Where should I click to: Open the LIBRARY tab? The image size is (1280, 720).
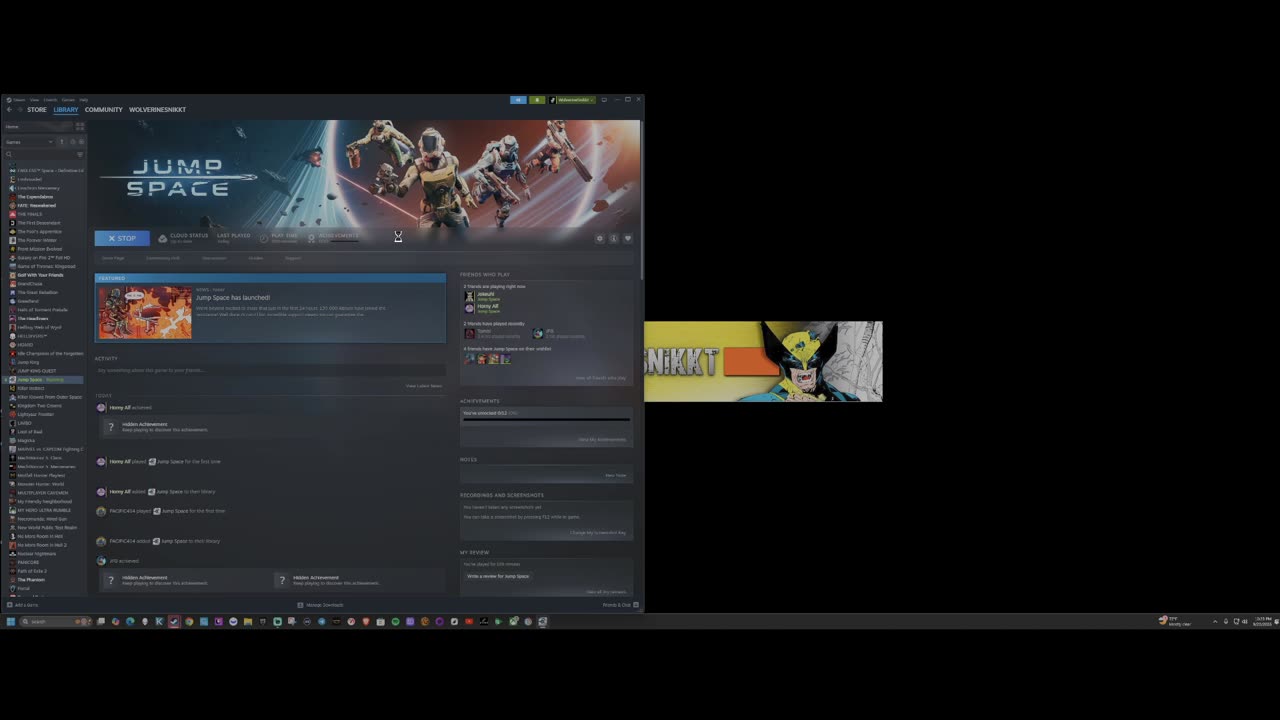[x=66, y=110]
